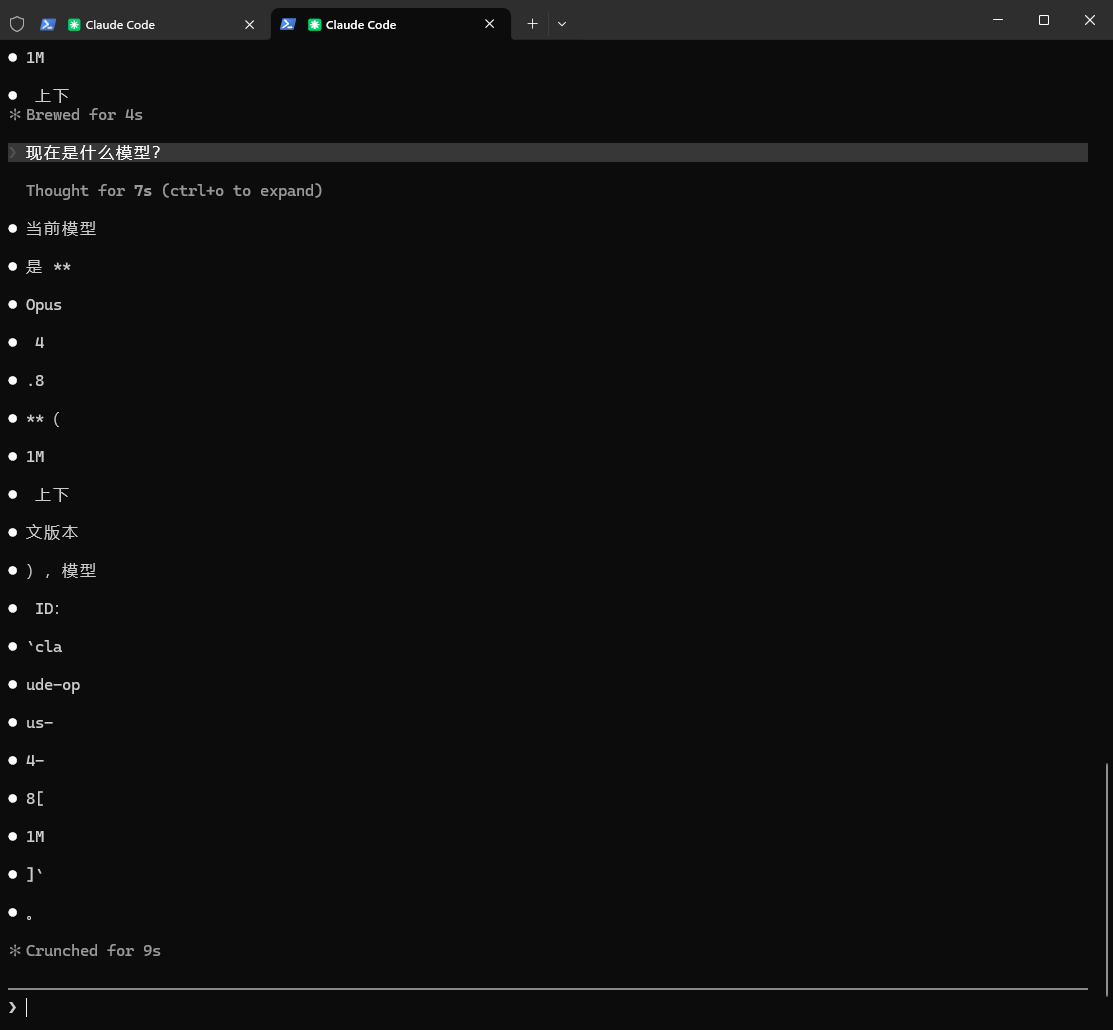Click the 'ude-op' output line
Screen dimensions: 1113x1030
(x=53, y=684)
